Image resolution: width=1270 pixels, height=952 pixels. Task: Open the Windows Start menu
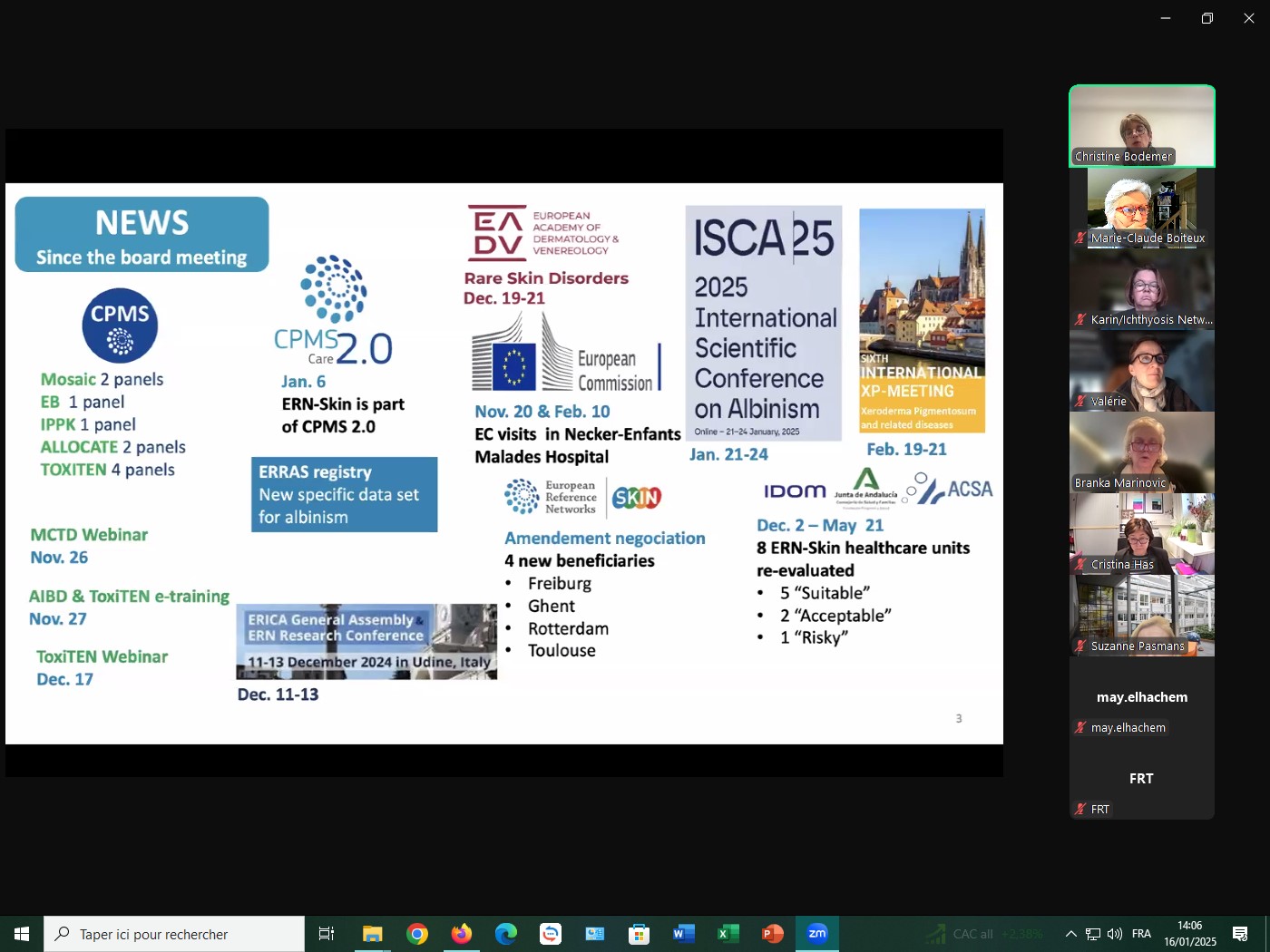coord(22,934)
